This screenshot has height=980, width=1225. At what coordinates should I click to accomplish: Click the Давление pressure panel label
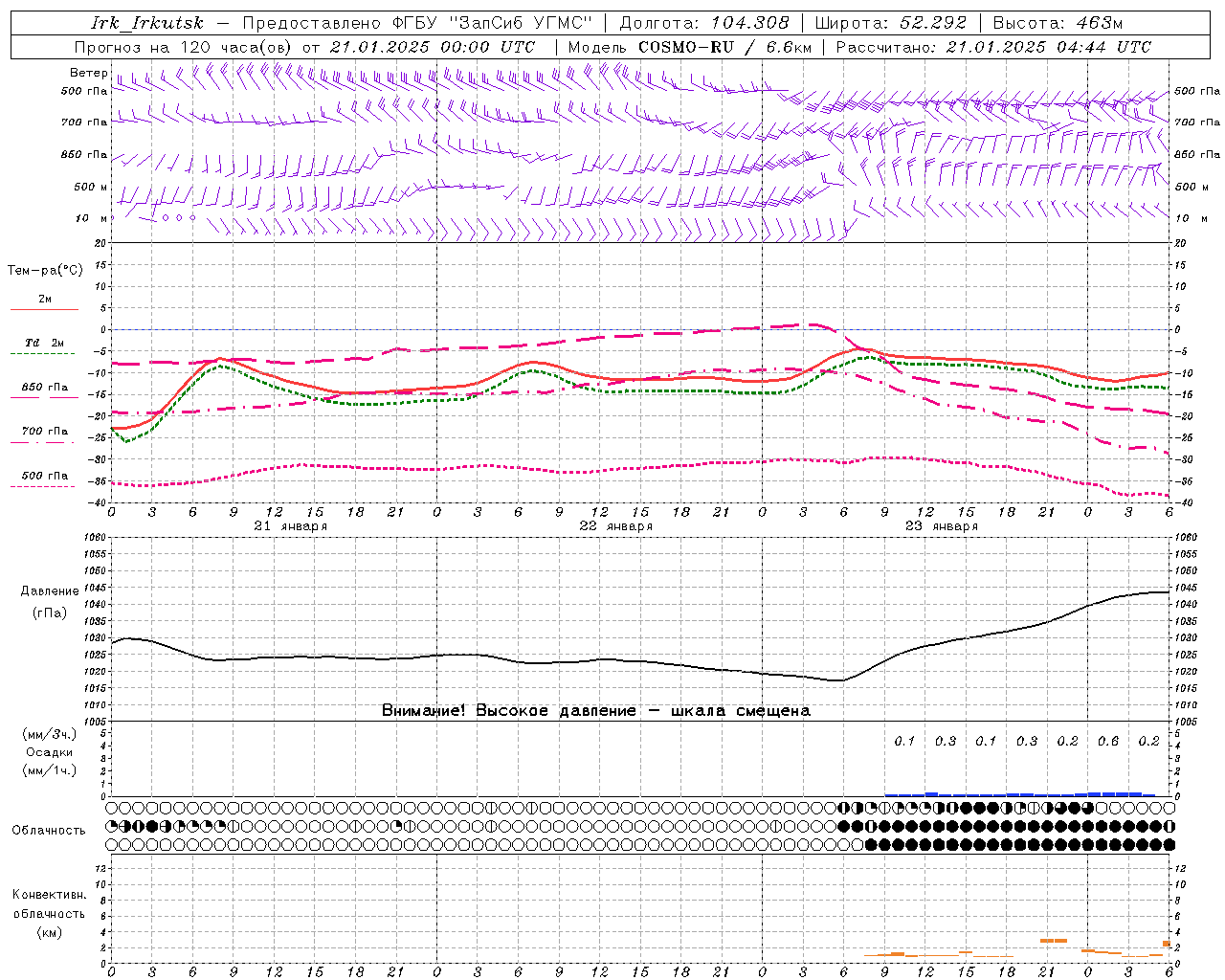point(50,591)
